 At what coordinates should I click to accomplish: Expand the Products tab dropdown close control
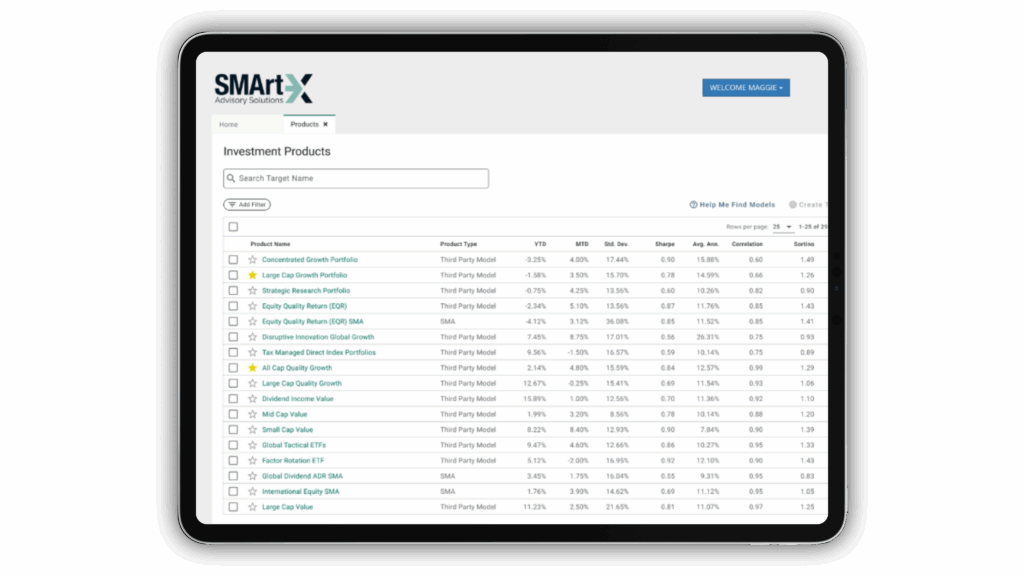tap(326, 124)
